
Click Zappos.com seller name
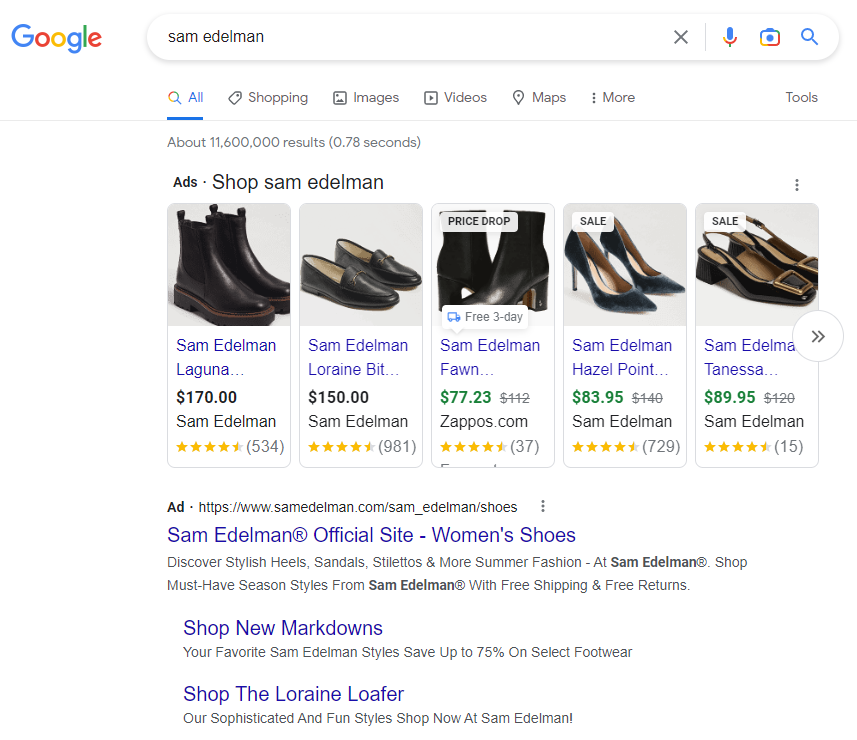point(484,421)
